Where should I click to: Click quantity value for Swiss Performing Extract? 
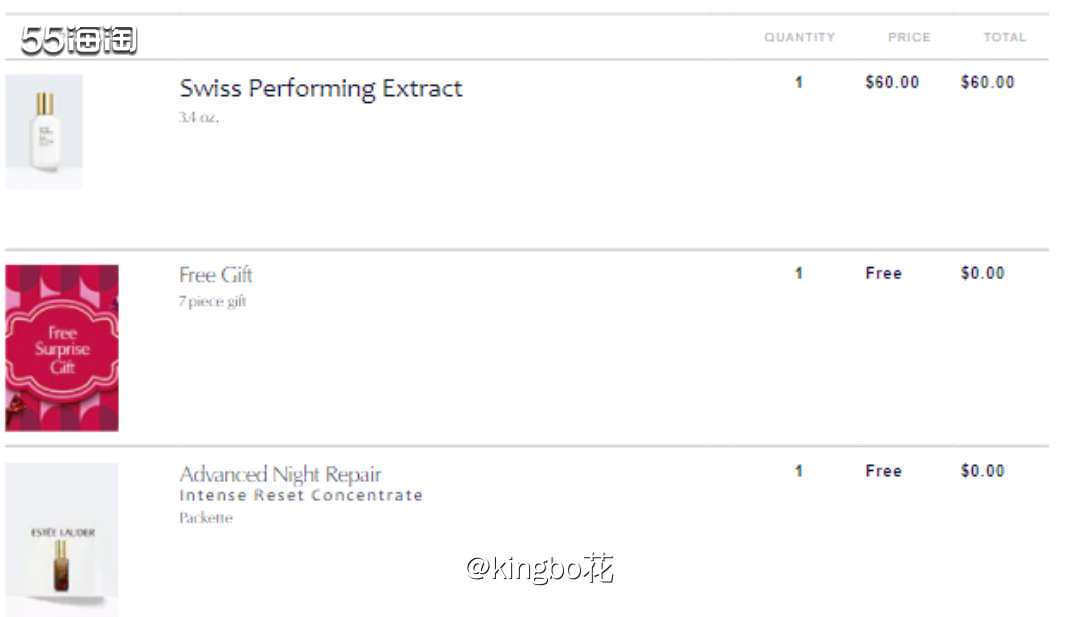(798, 83)
